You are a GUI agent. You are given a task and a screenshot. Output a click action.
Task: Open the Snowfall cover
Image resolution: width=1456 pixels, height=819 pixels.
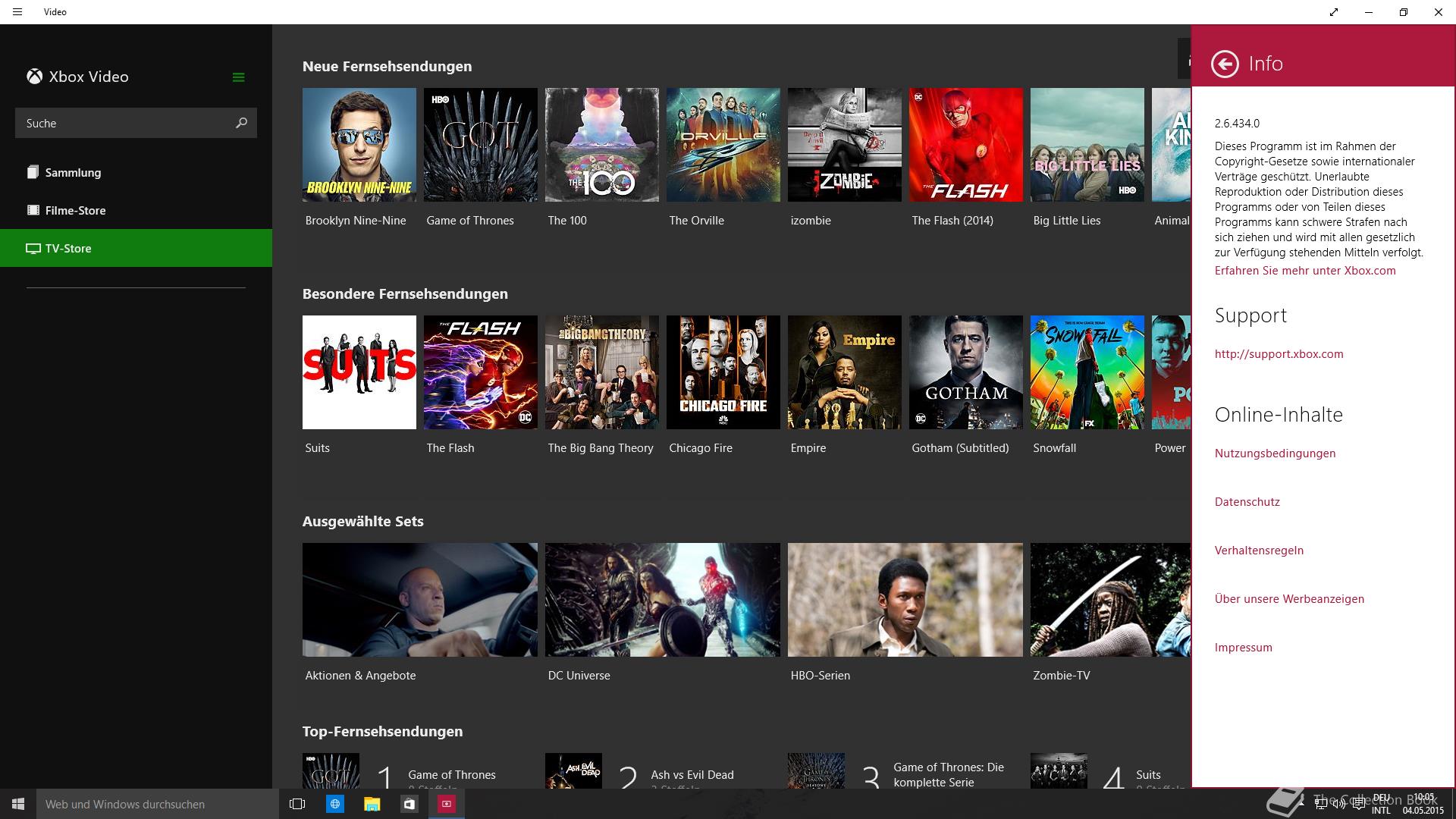1087,372
